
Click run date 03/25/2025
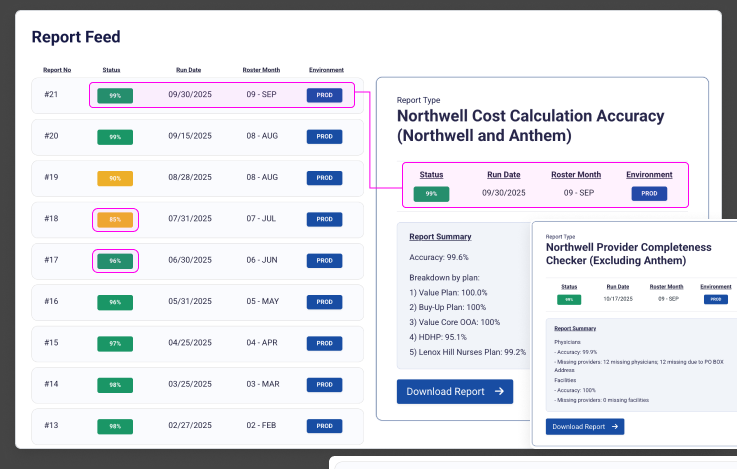190,384
